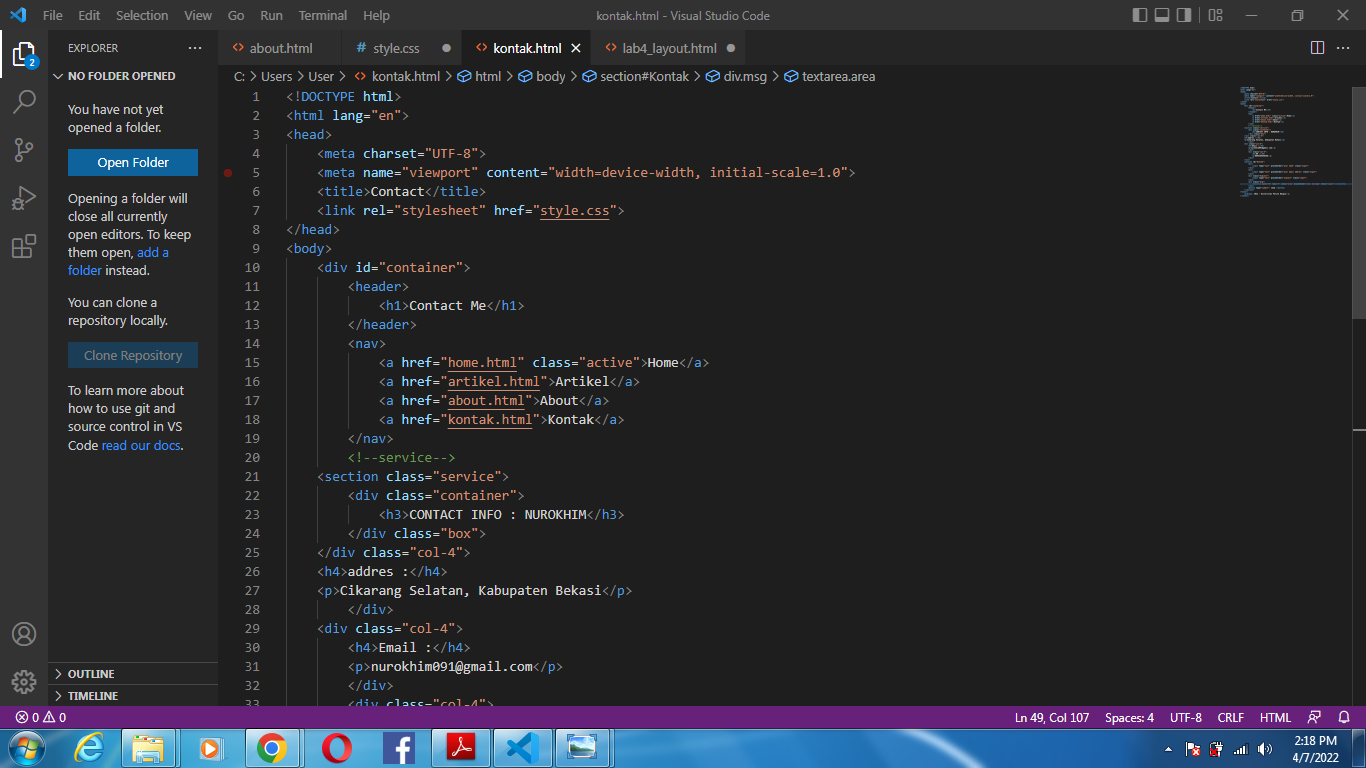Viewport: 1366px width, 768px height.
Task: Open the Extensions view
Action: [x=24, y=245]
